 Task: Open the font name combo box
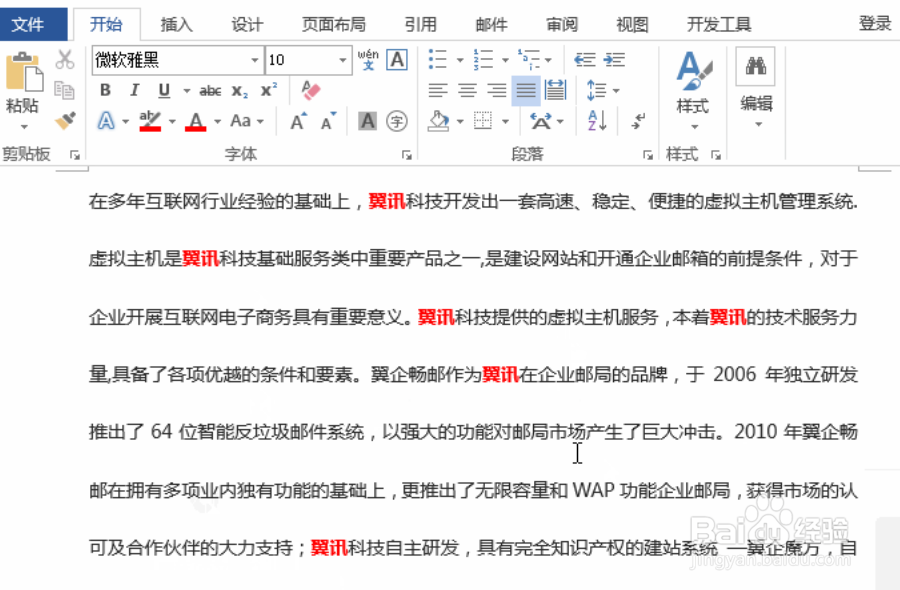[x=177, y=60]
